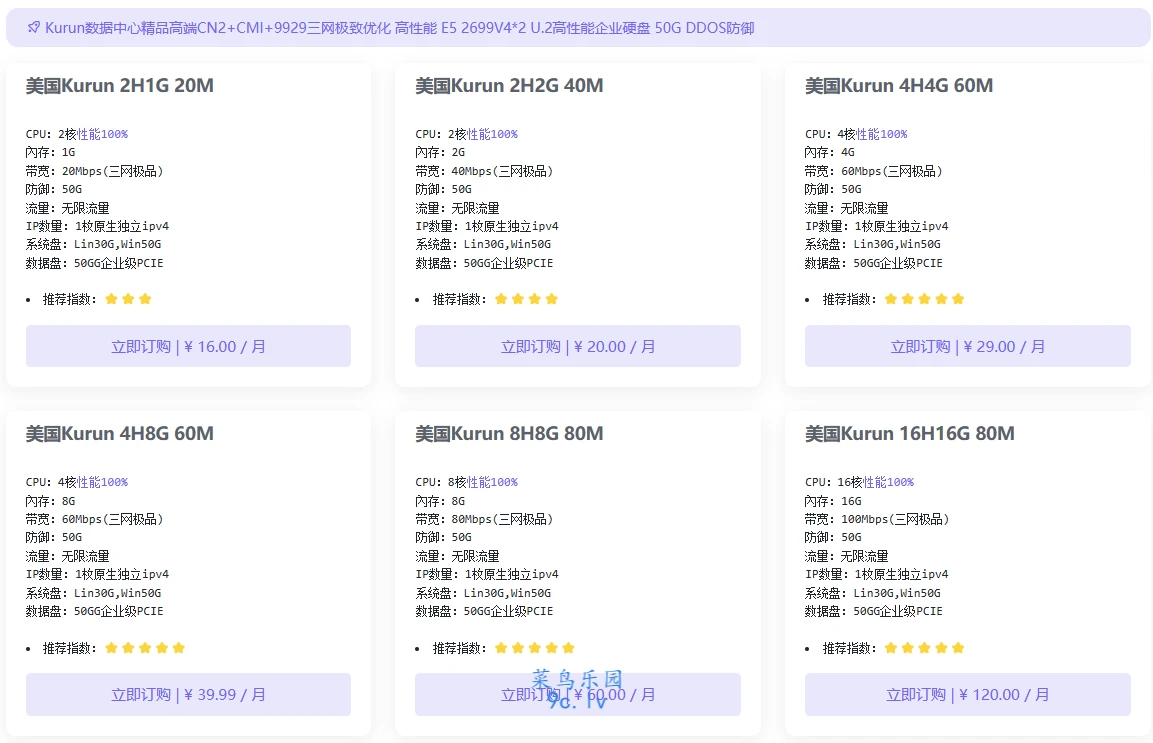Click the 美国Kurun 4H4G 60M title
The height and width of the screenshot is (743, 1153).
(x=899, y=85)
